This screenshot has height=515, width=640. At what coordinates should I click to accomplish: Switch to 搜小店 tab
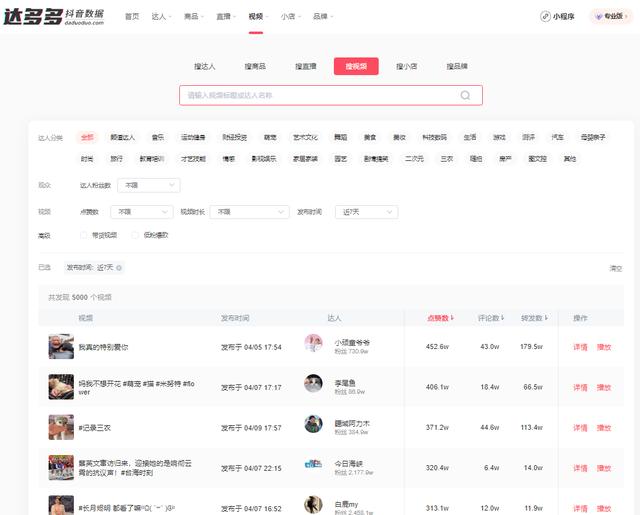(x=407, y=66)
